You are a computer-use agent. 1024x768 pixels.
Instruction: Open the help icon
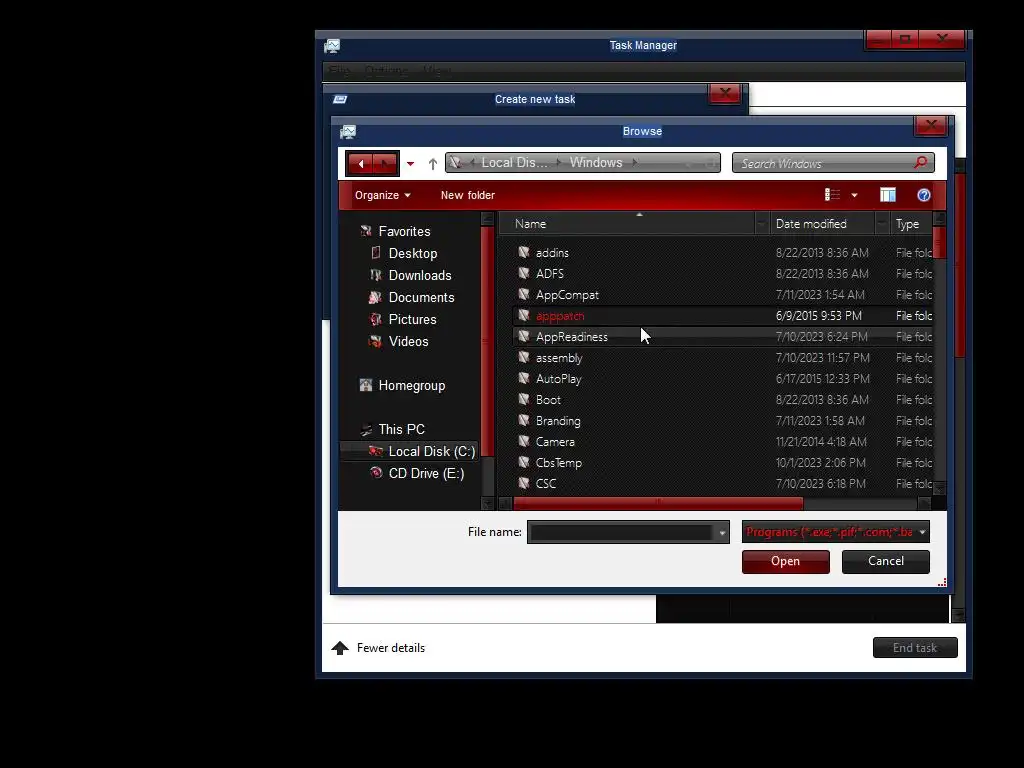tap(923, 195)
